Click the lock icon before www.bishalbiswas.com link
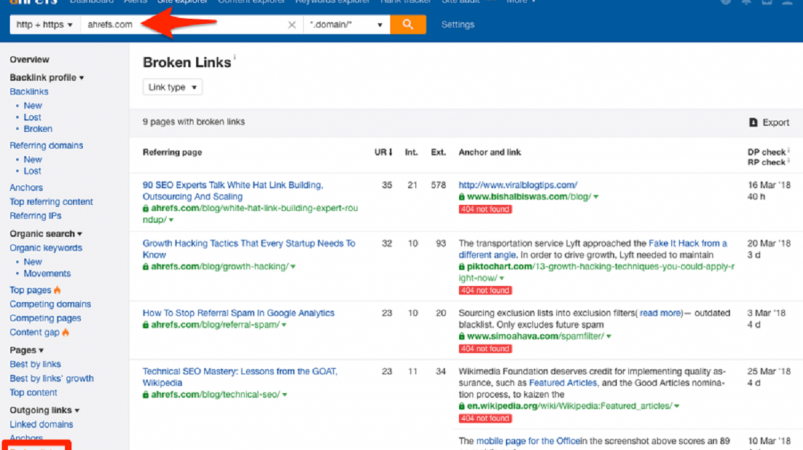The height and width of the screenshot is (450, 803). coord(461,197)
